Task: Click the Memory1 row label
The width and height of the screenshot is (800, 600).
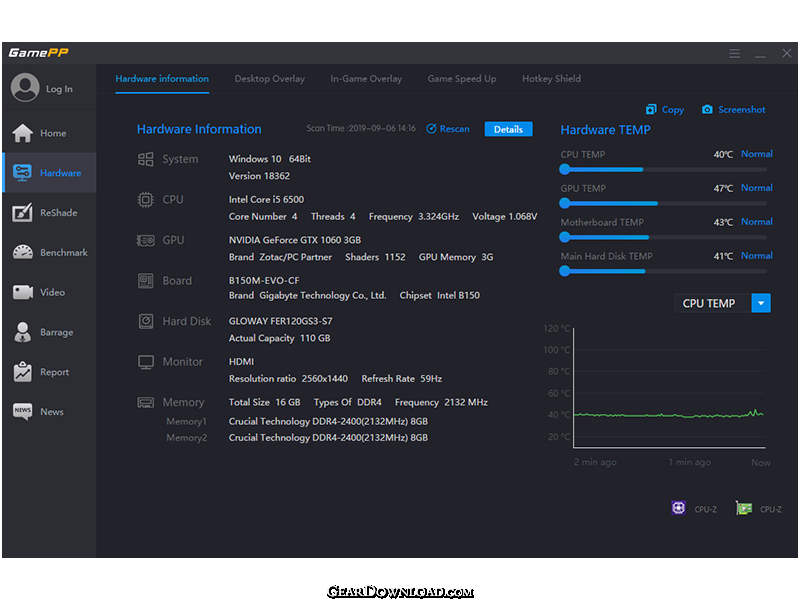Action: pyautogui.click(x=186, y=421)
